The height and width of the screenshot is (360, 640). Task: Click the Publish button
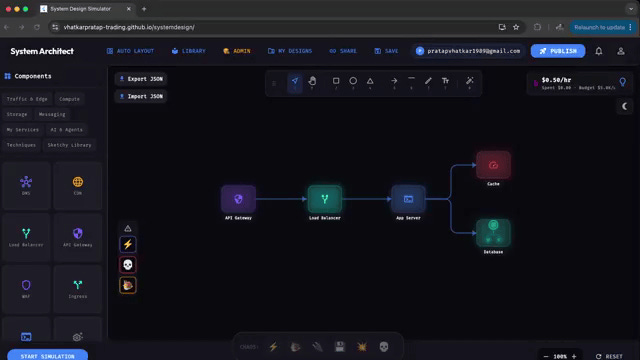[558, 51]
